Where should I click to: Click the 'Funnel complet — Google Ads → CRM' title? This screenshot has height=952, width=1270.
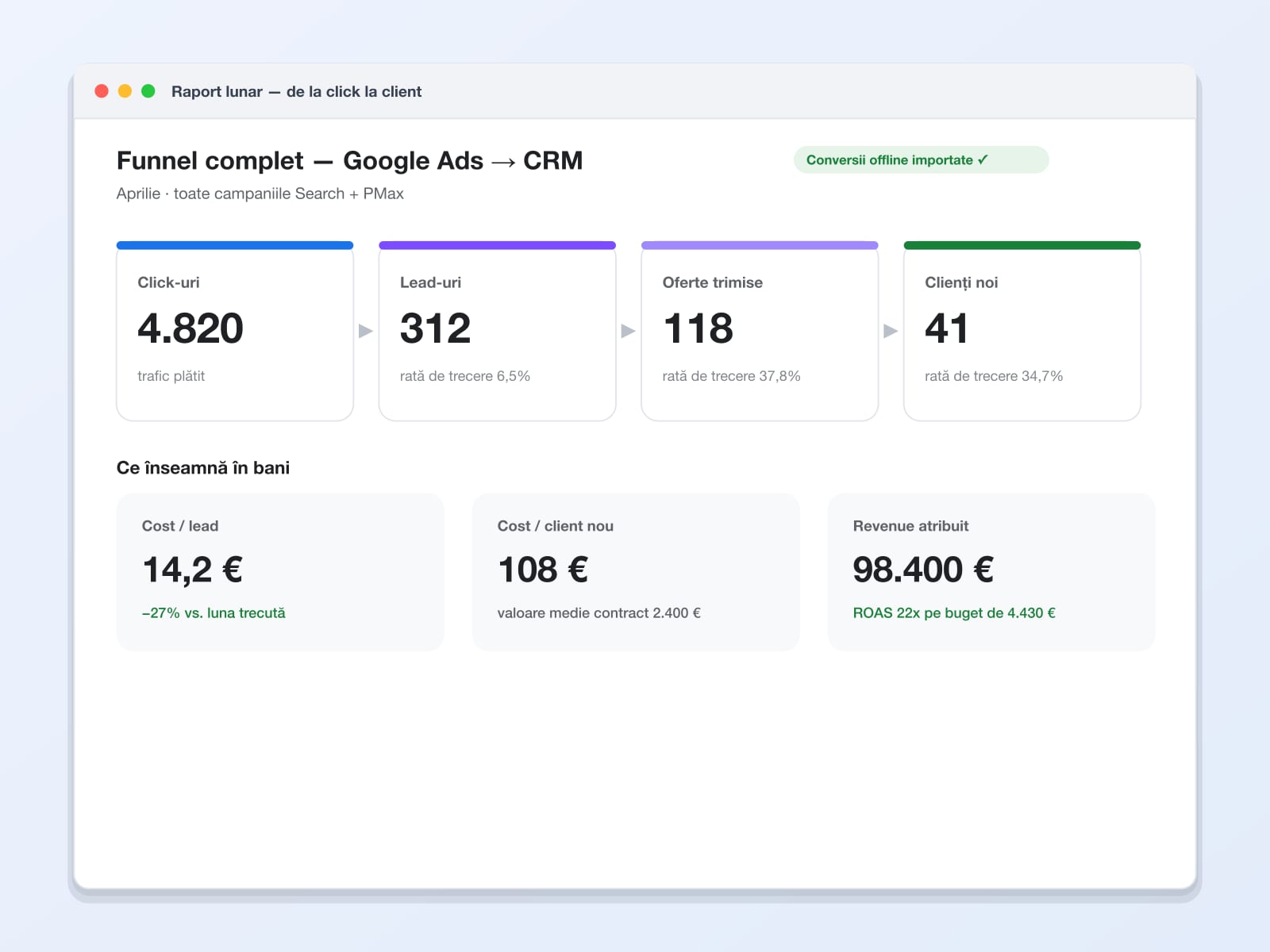click(x=350, y=161)
